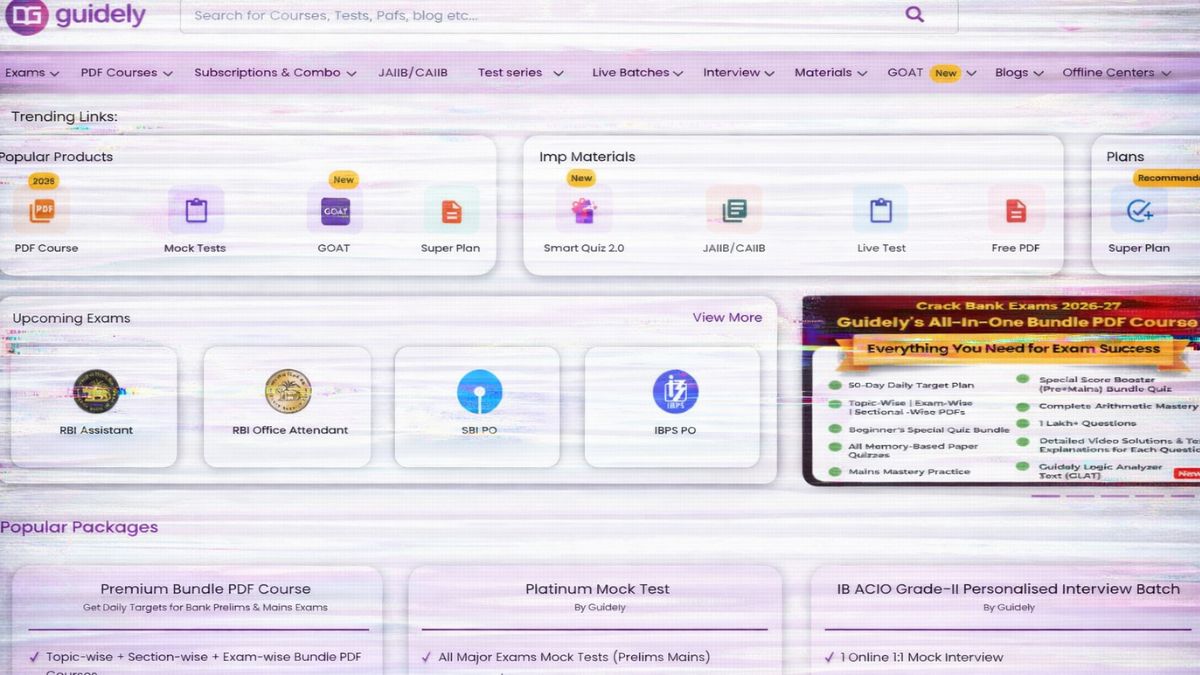Select the search magnifier icon
This screenshot has height=675, width=1200.
click(914, 14)
